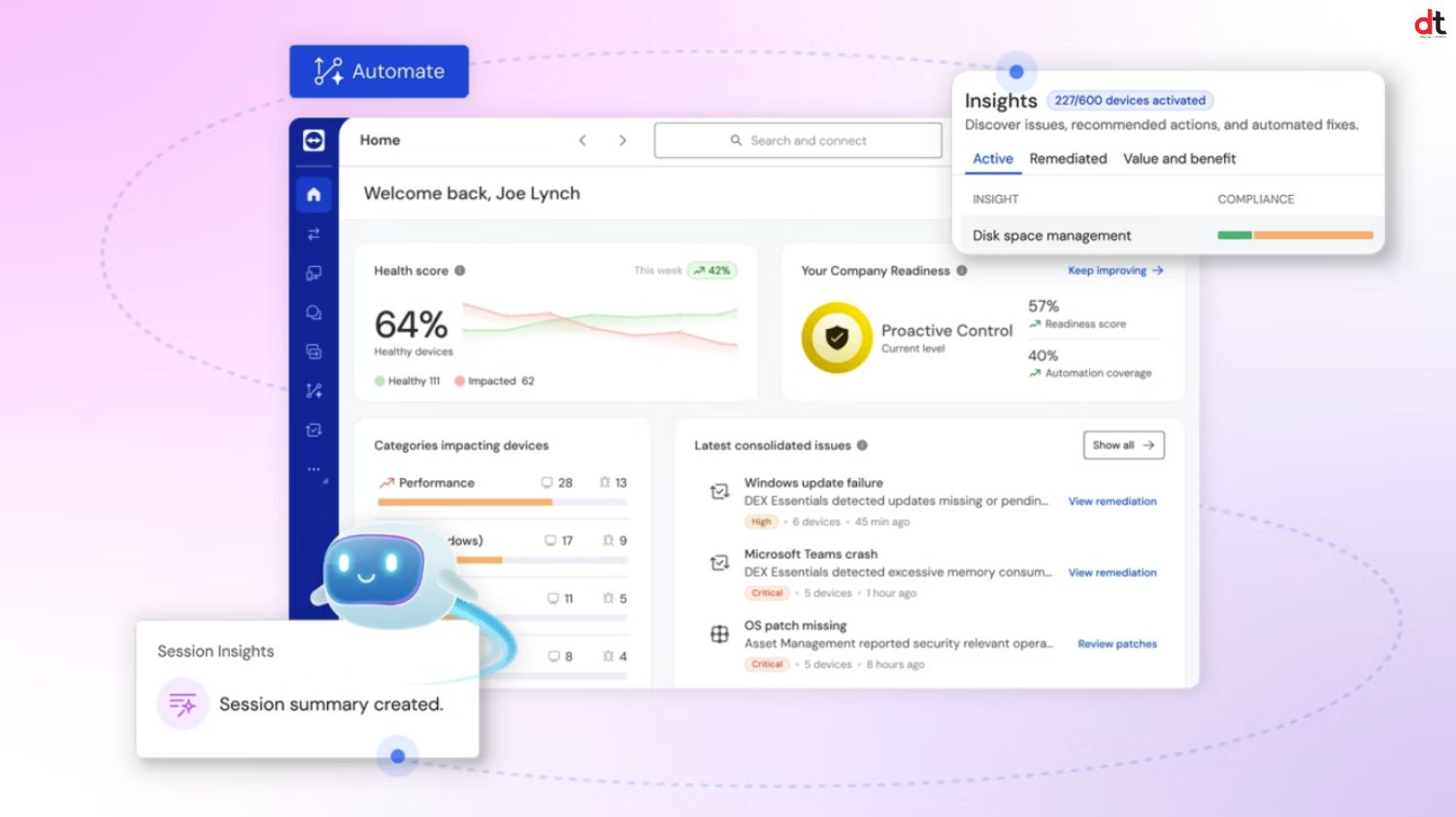1456x817 pixels.
Task: Open the devices icon in the sidebar
Action: point(314,273)
